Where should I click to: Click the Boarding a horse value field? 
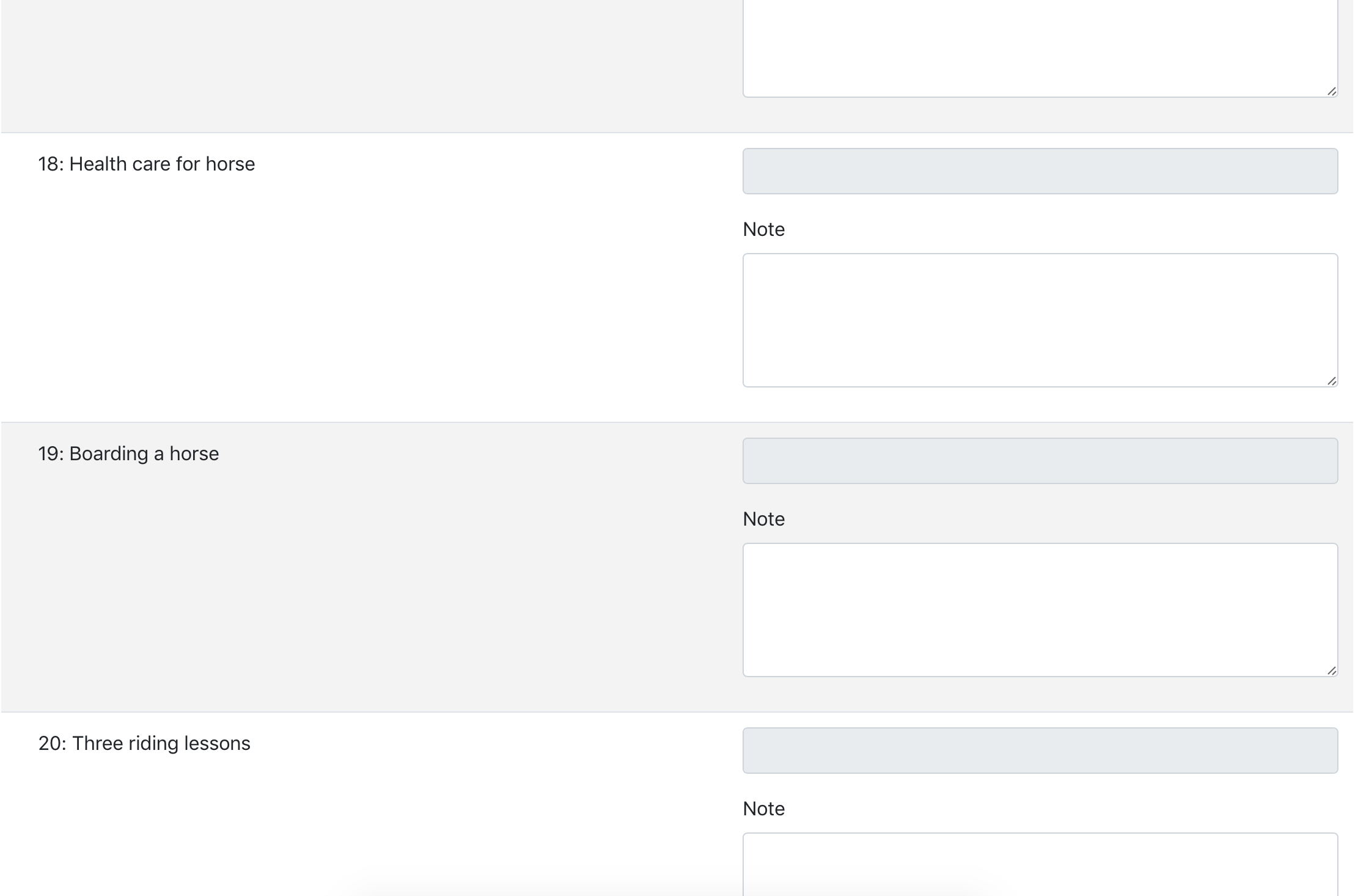click(1040, 461)
